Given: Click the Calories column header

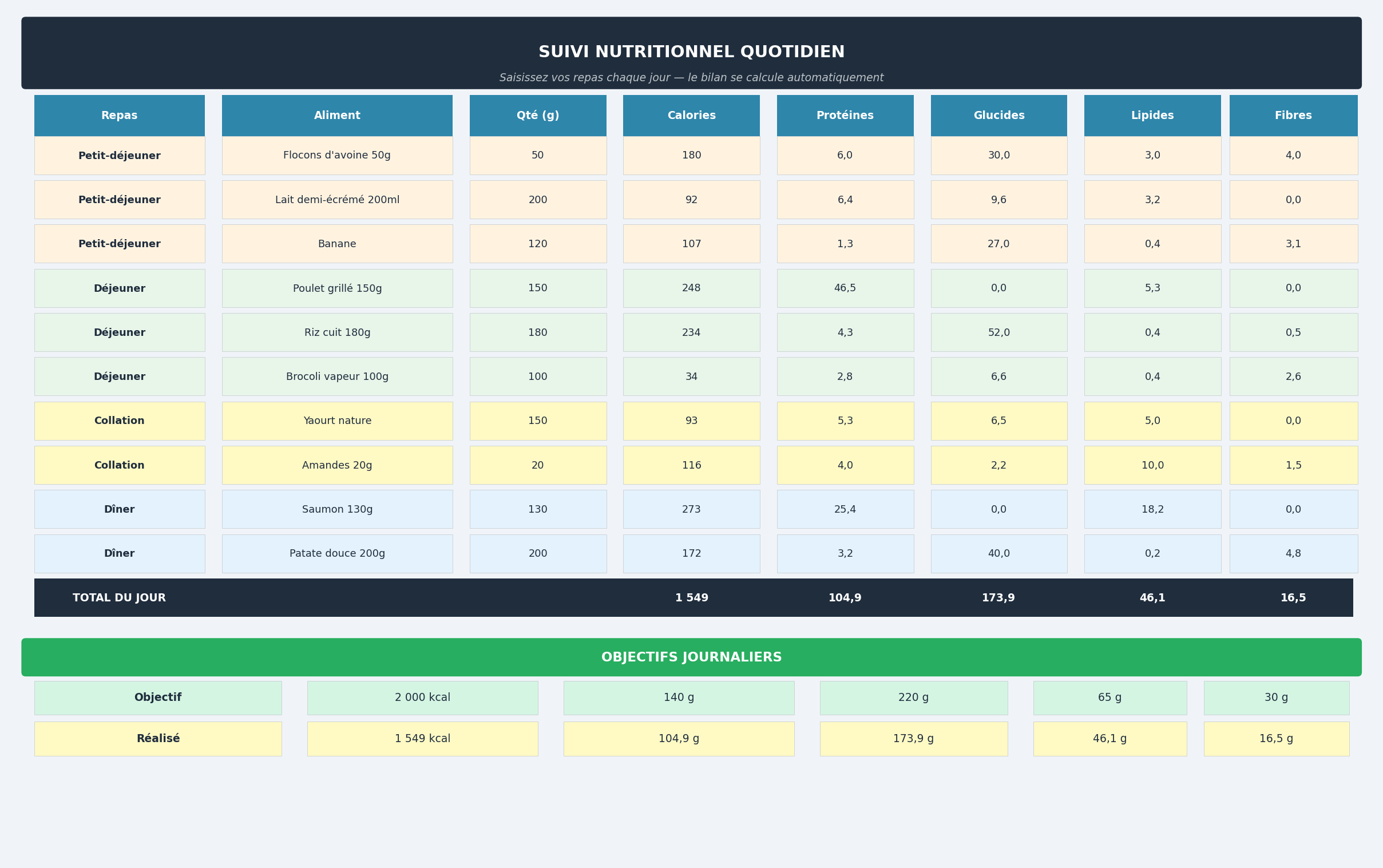Looking at the screenshot, I should tap(691, 116).
